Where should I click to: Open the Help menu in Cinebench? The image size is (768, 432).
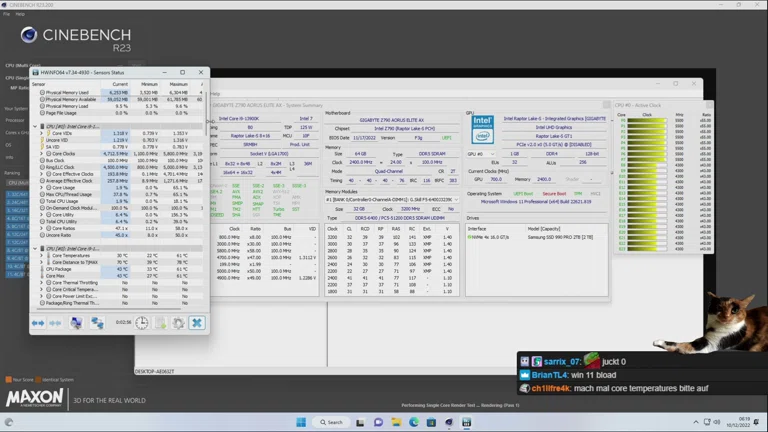pos(21,14)
